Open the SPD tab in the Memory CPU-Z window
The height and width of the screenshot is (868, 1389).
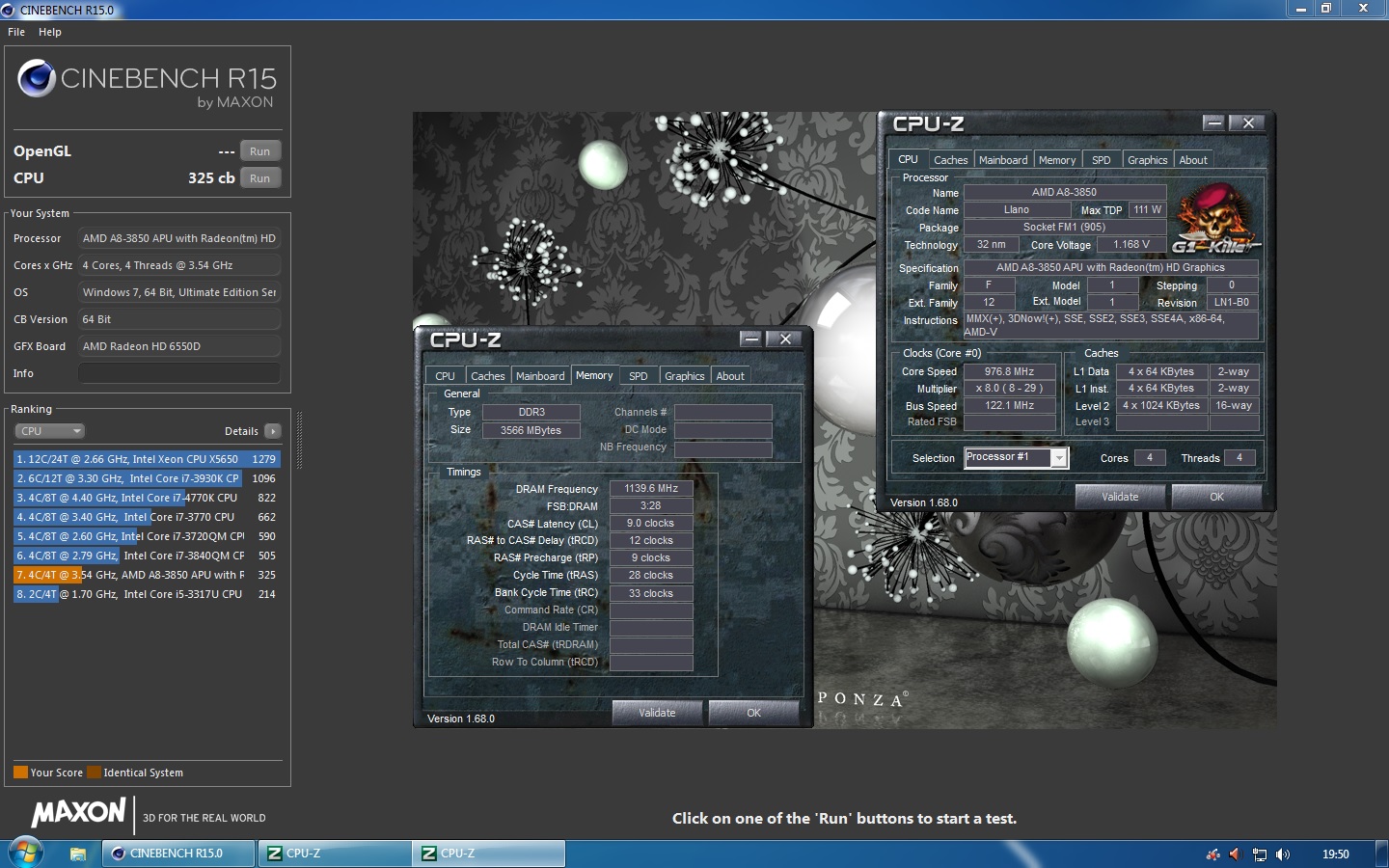coord(639,376)
